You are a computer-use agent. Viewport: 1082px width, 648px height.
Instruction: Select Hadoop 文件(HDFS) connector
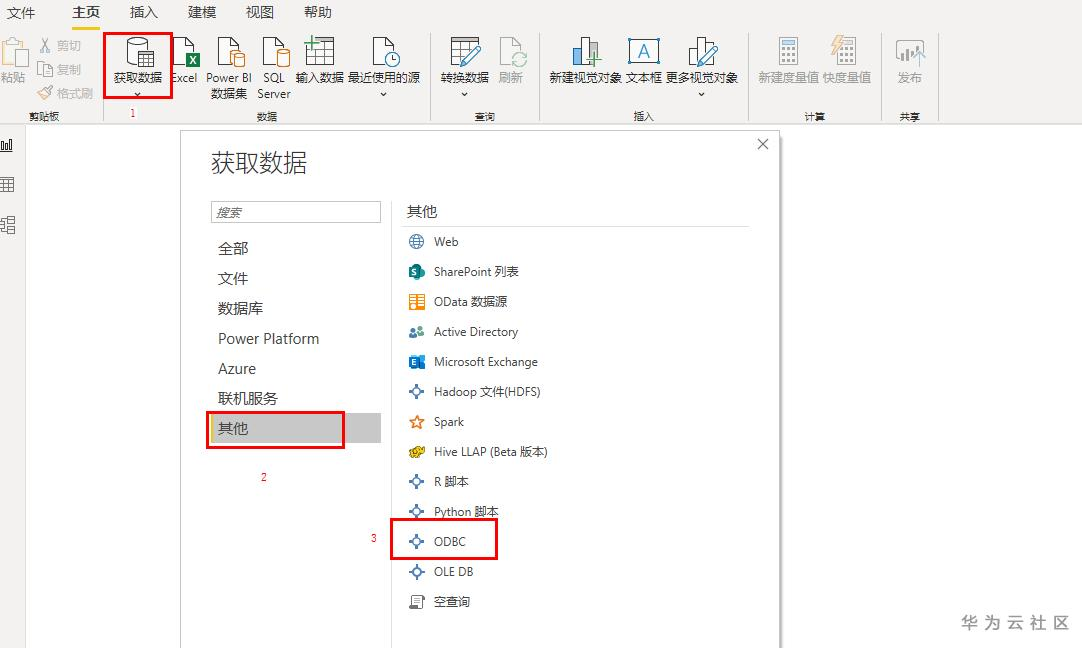[x=474, y=391]
